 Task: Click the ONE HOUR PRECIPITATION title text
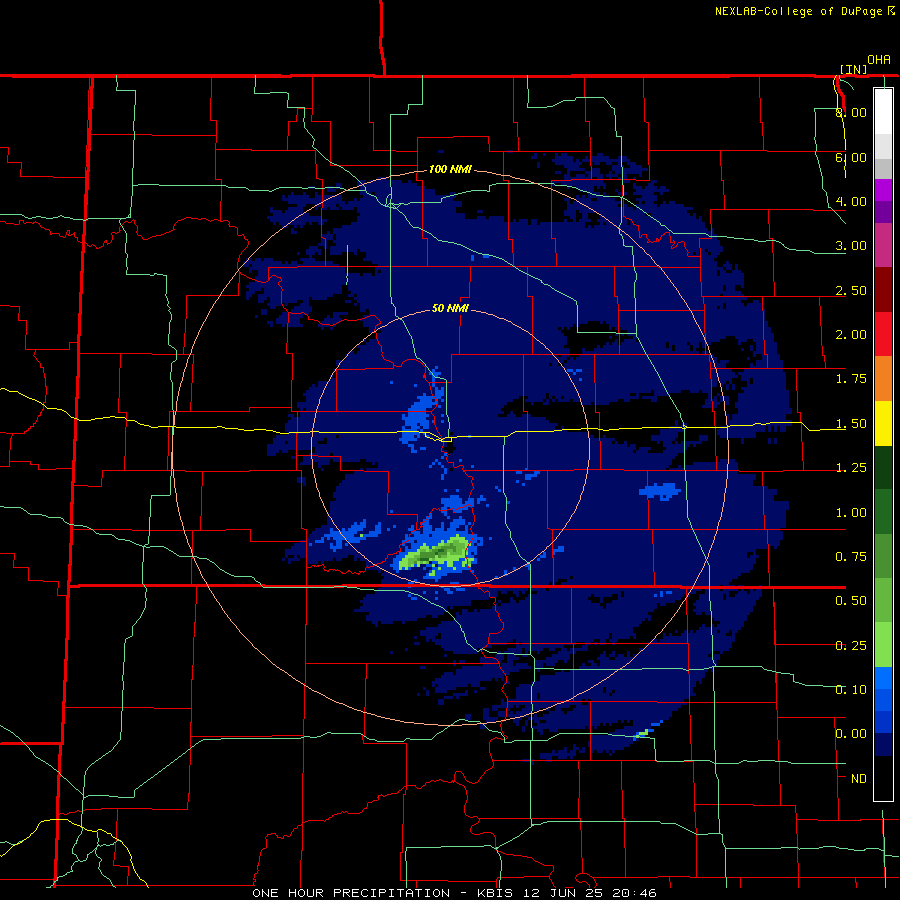pos(351,893)
